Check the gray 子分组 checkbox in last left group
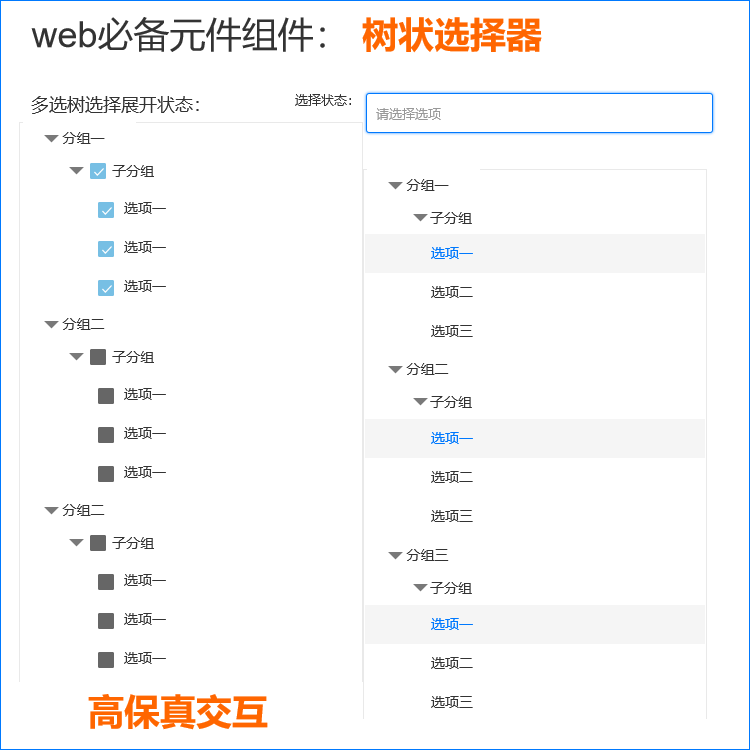The width and height of the screenshot is (750, 750). [x=98, y=543]
